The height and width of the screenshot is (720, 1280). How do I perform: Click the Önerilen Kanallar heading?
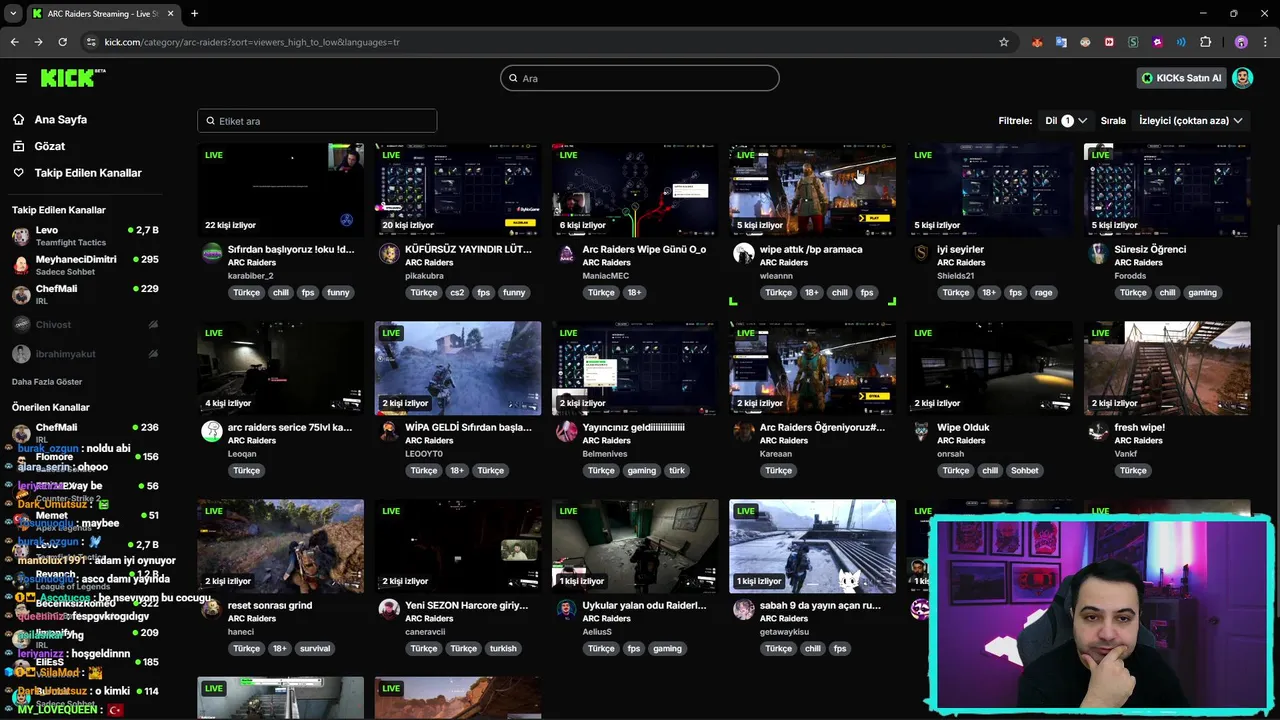click(x=51, y=408)
